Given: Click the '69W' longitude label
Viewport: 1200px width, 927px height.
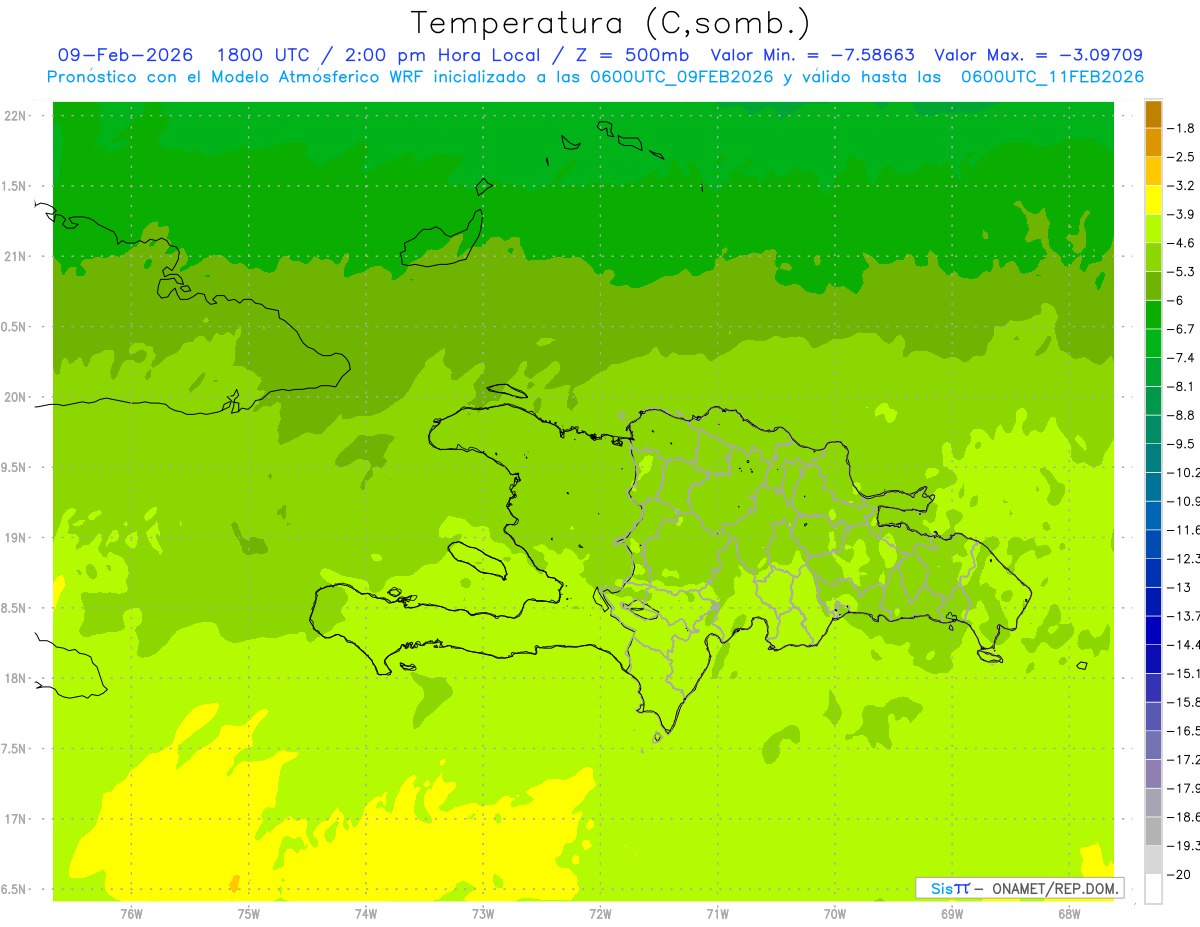Looking at the screenshot, I should pyautogui.click(x=952, y=913).
